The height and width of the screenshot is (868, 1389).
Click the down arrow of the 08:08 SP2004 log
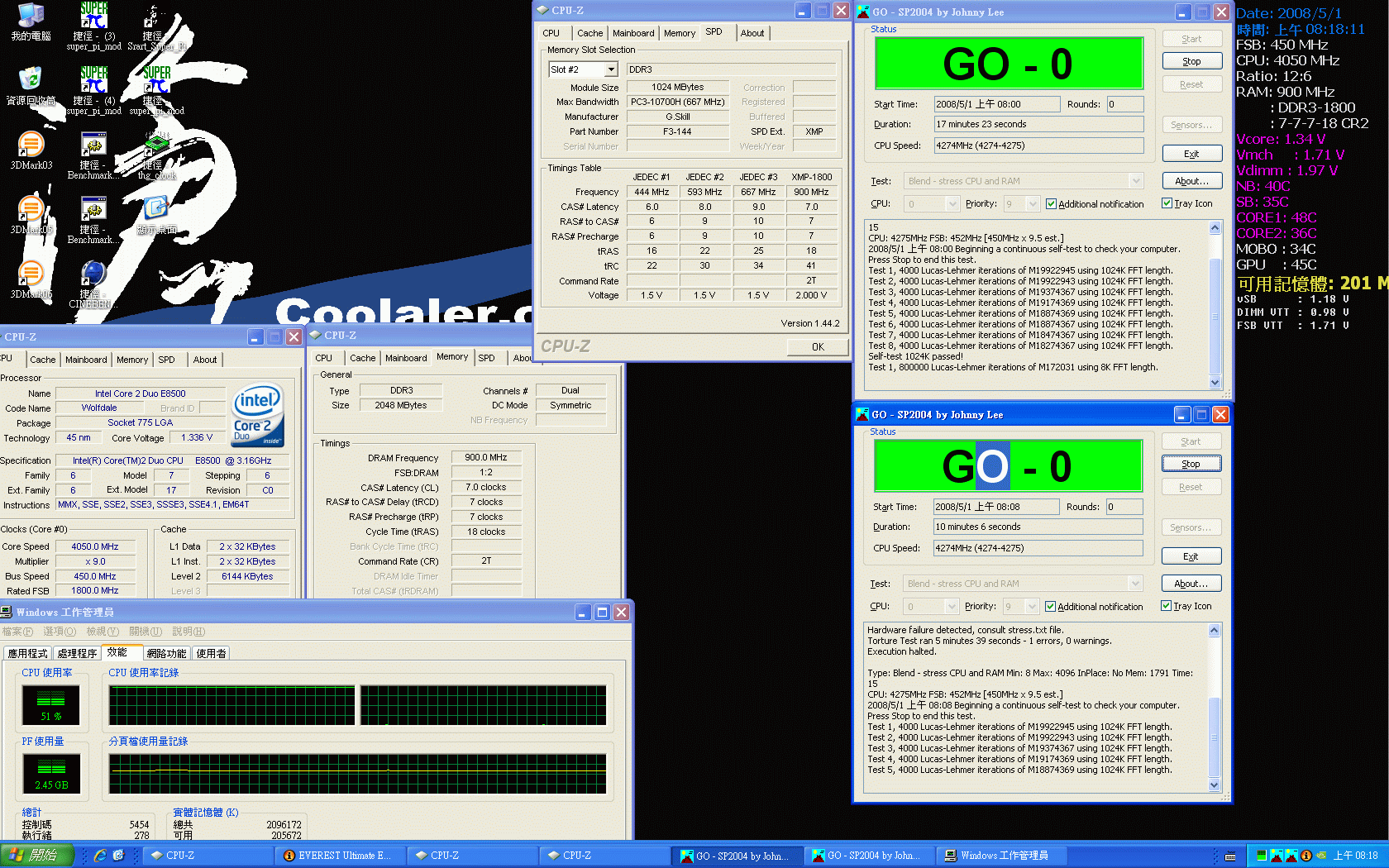tap(1214, 785)
